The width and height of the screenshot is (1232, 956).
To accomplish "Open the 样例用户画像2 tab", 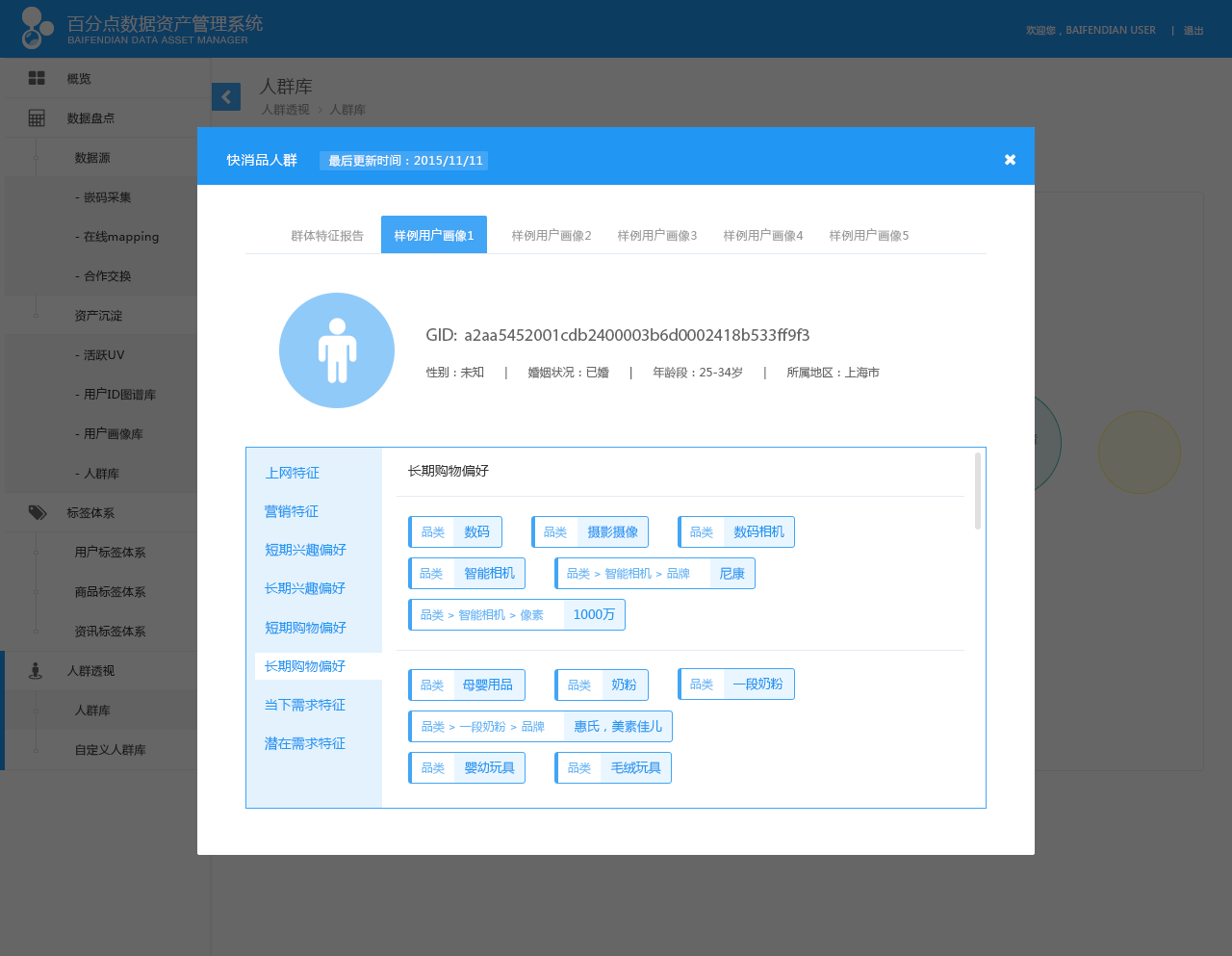I will tap(552, 236).
